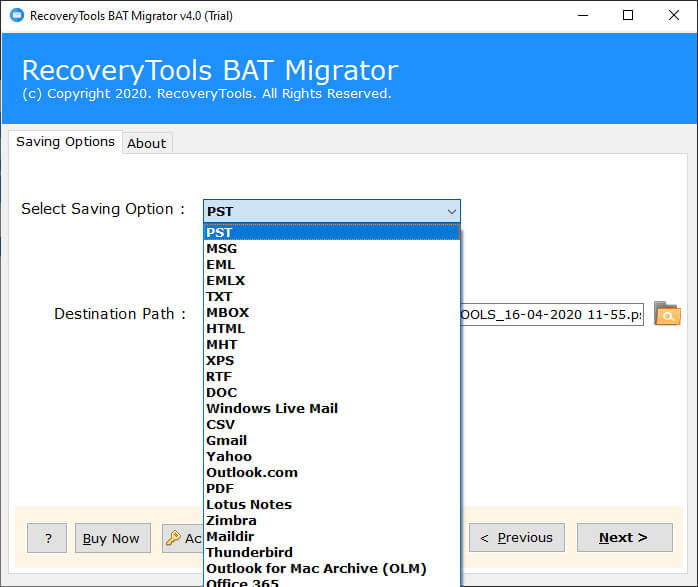The height and width of the screenshot is (587, 698).
Task: Choose TXT from the saving list
Action: pos(332,296)
